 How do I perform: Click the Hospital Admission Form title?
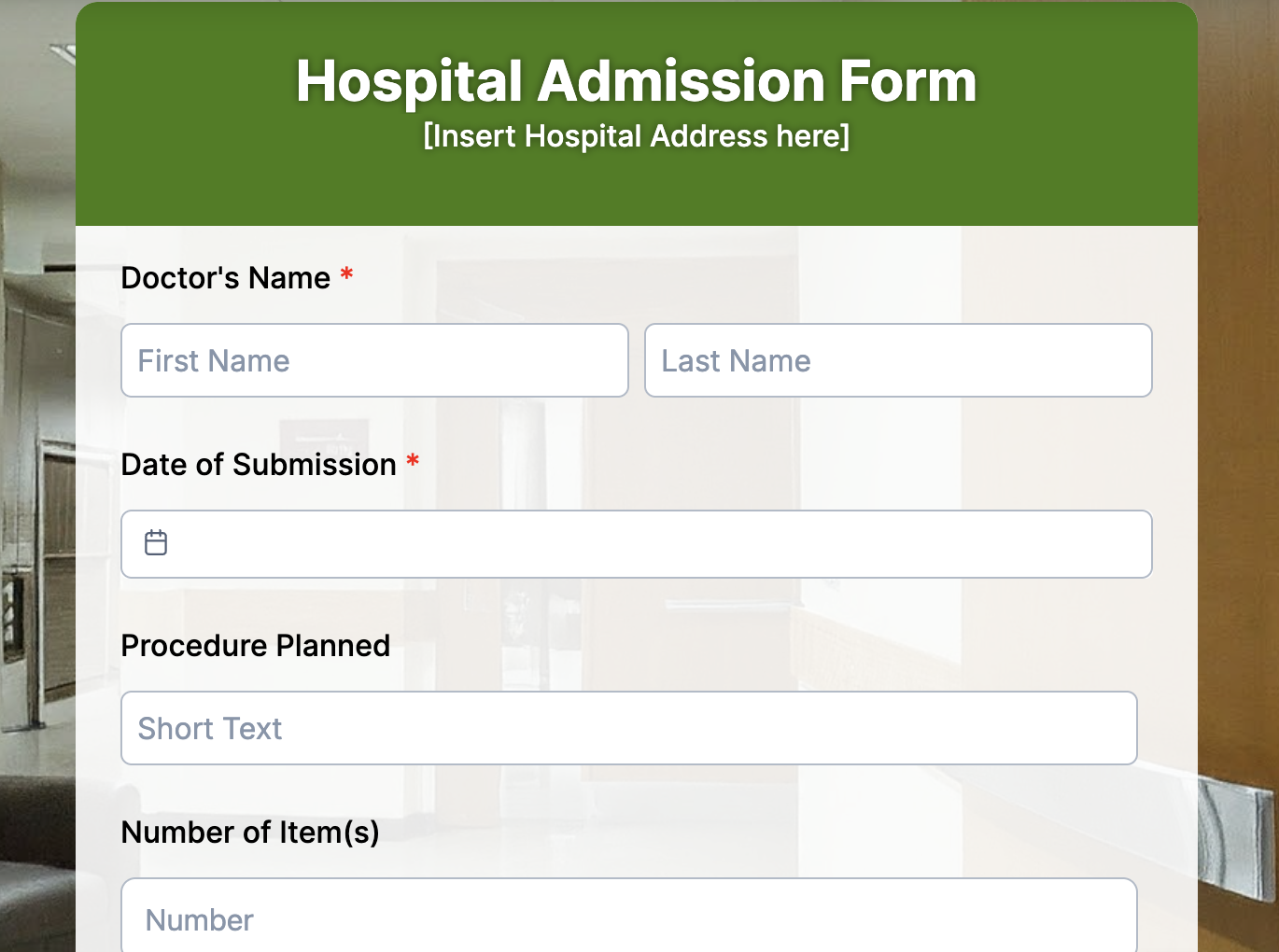(x=636, y=80)
